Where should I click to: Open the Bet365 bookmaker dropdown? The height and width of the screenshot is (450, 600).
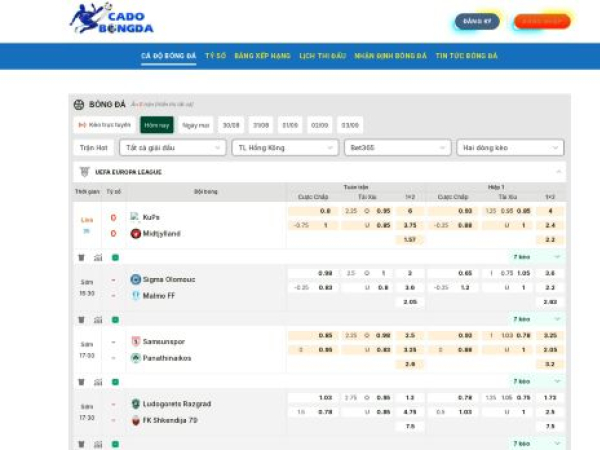(x=397, y=148)
